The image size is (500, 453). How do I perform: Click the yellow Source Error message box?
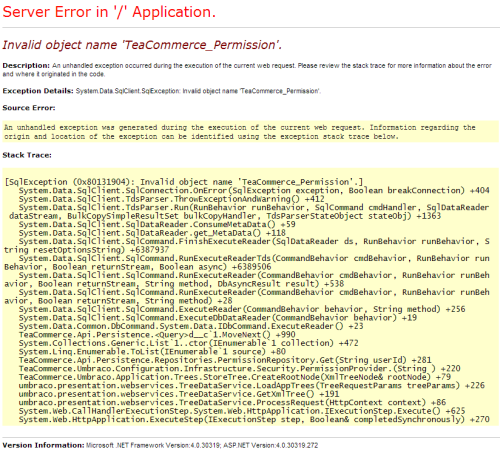point(250,132)
